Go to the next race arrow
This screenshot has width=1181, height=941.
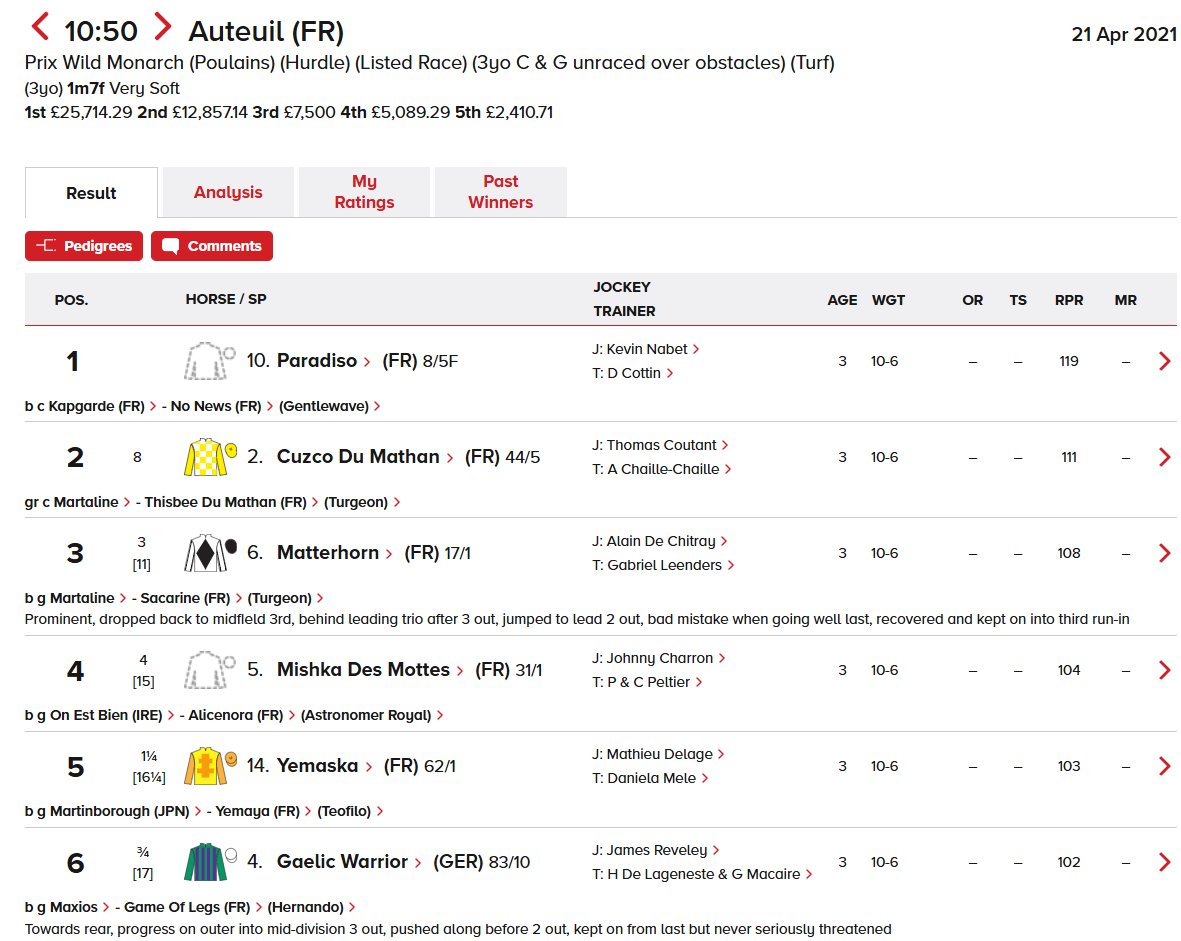(x=163, y=27)
